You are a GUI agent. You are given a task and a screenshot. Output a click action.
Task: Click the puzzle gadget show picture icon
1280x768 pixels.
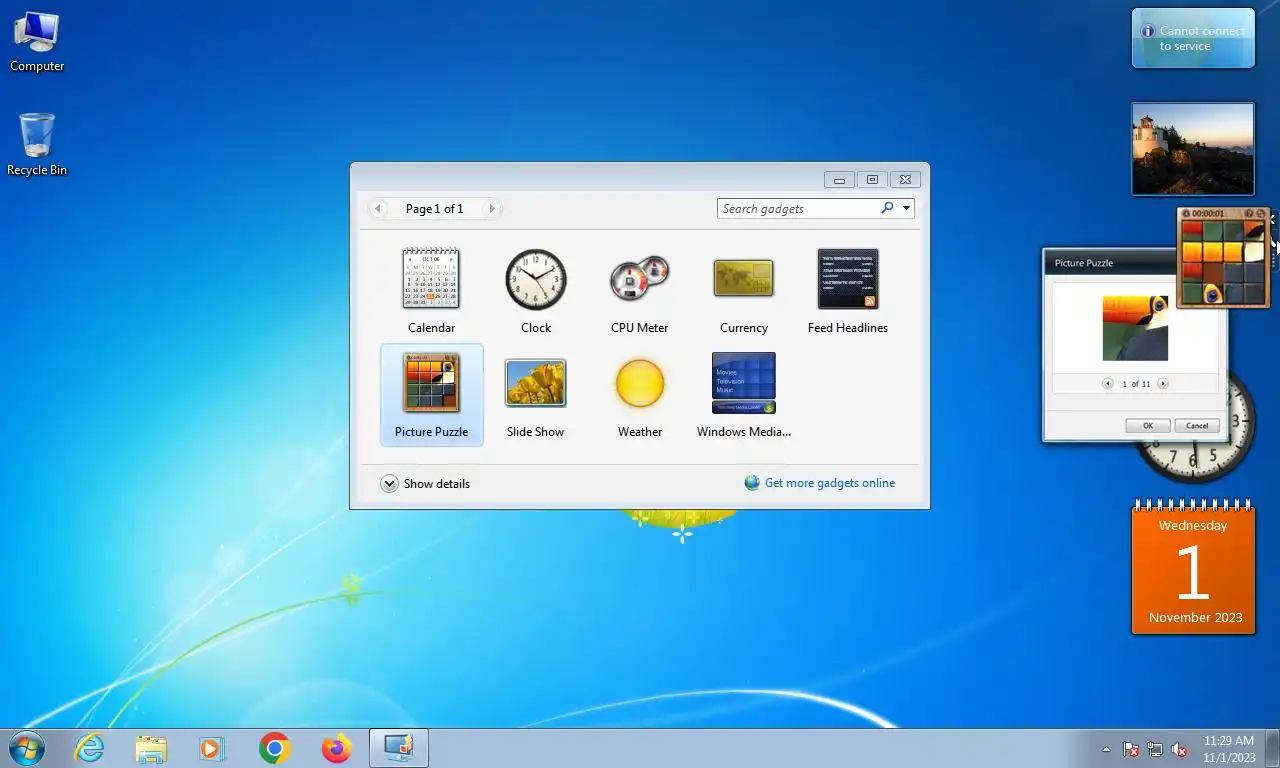[1249, 213]
